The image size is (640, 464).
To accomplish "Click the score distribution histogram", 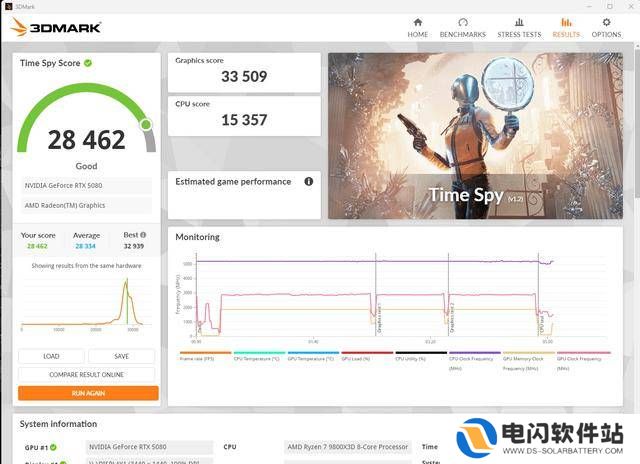I will (x=86, y=304).
